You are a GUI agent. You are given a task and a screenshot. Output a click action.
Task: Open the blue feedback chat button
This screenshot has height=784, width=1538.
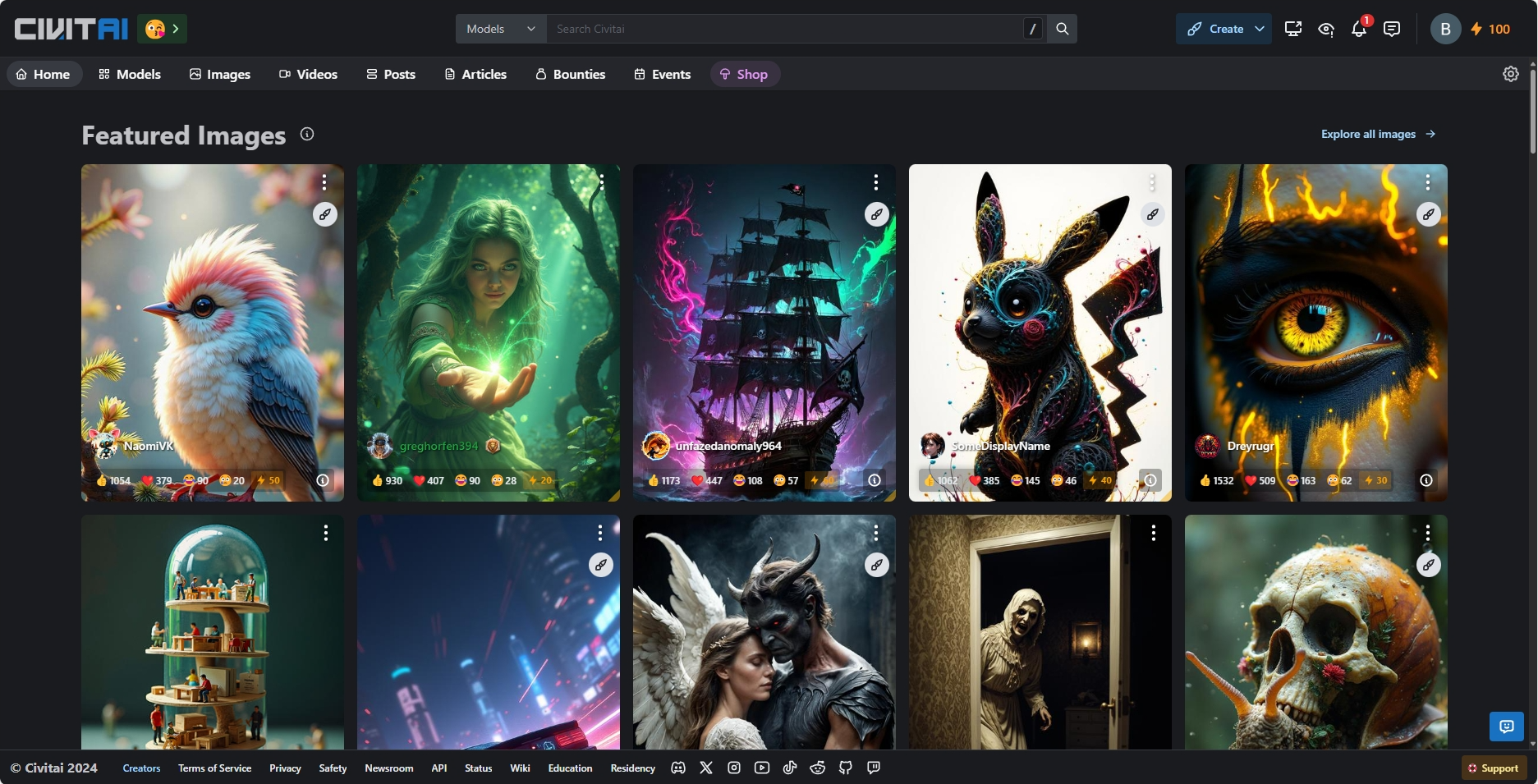pyautogui.click(x=1507, y=727)
